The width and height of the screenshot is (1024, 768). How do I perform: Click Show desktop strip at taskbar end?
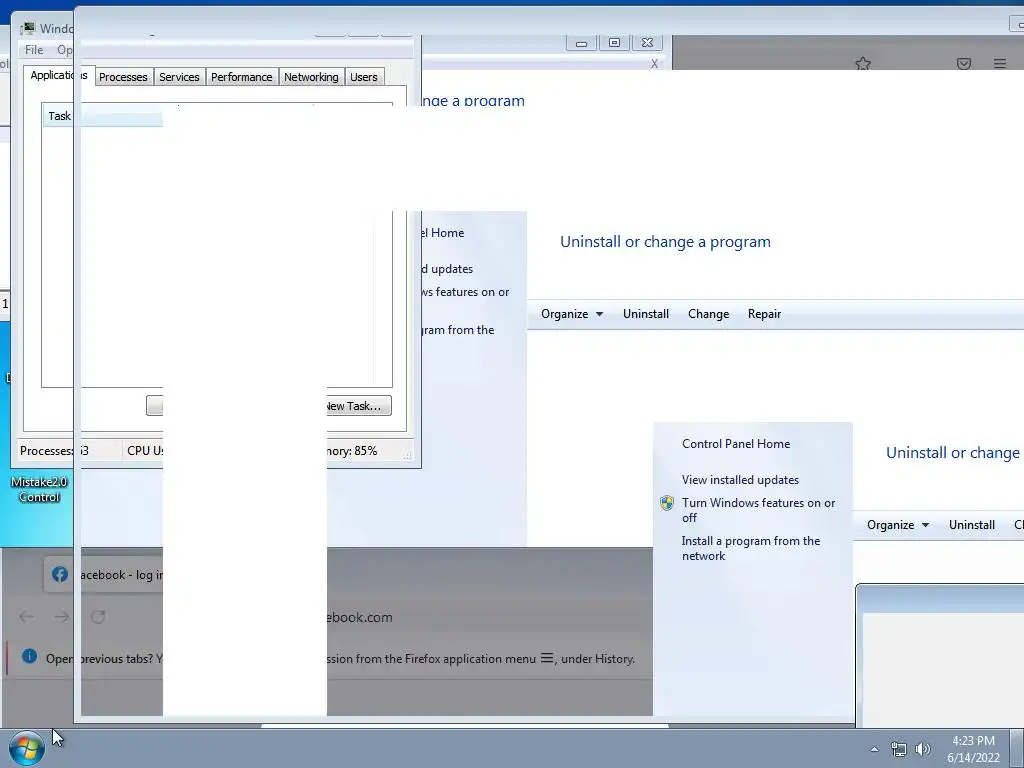(x=1017, y=749)
